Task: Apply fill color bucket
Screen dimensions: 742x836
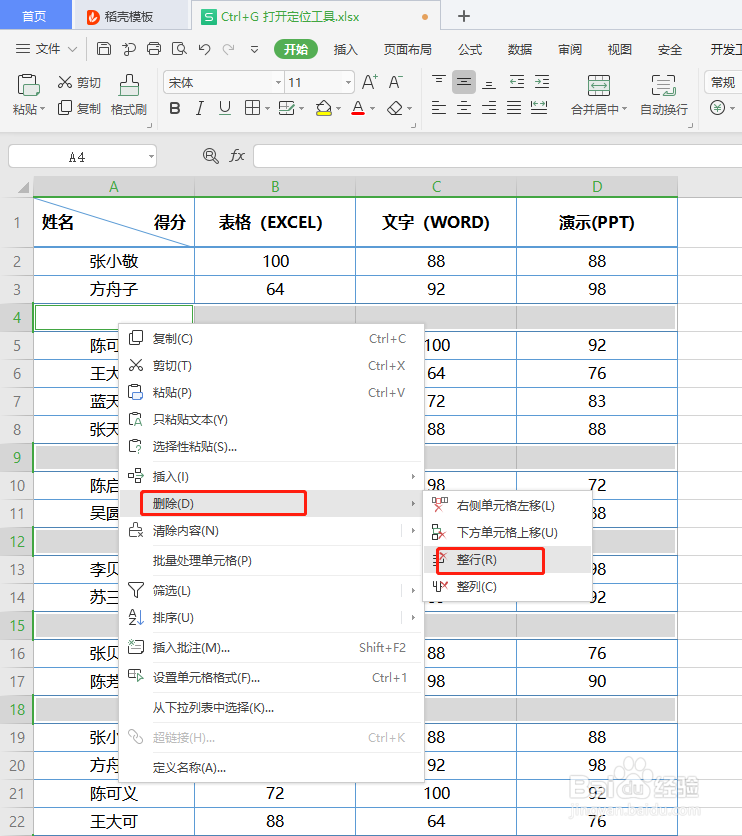Action: point(324,109)
